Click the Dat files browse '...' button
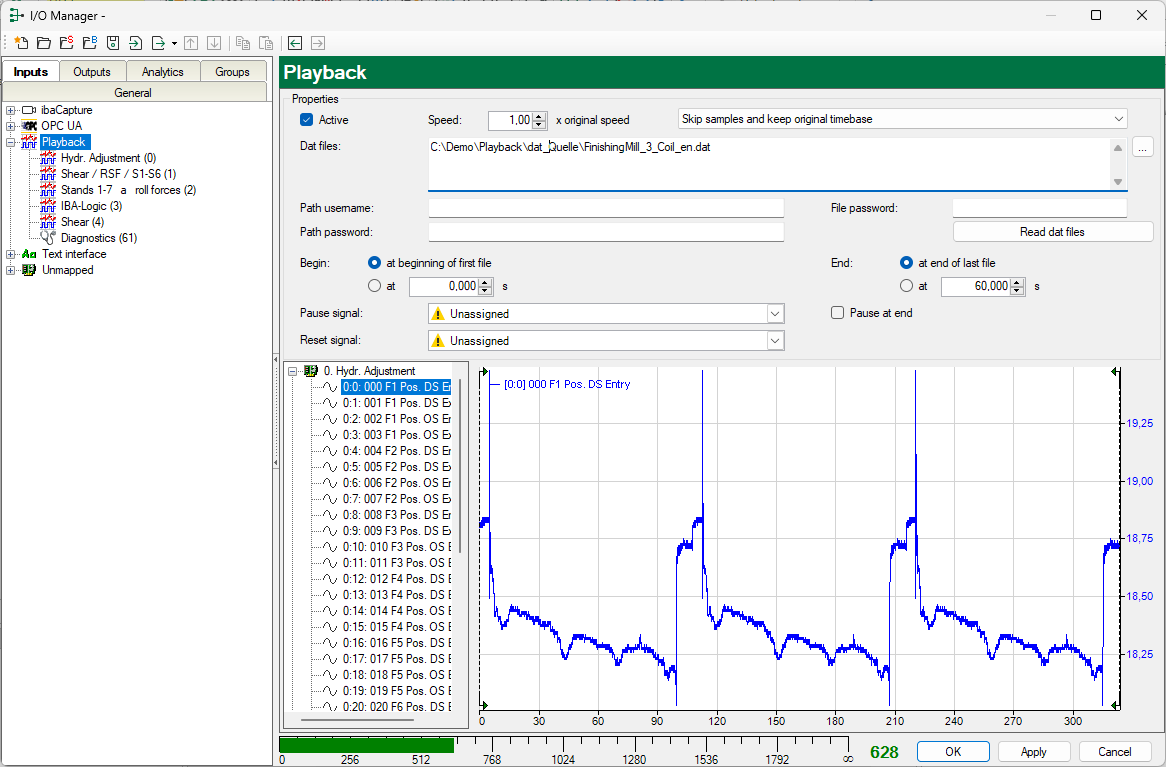Viewport: 1166px width, 767px height. 1142,147
